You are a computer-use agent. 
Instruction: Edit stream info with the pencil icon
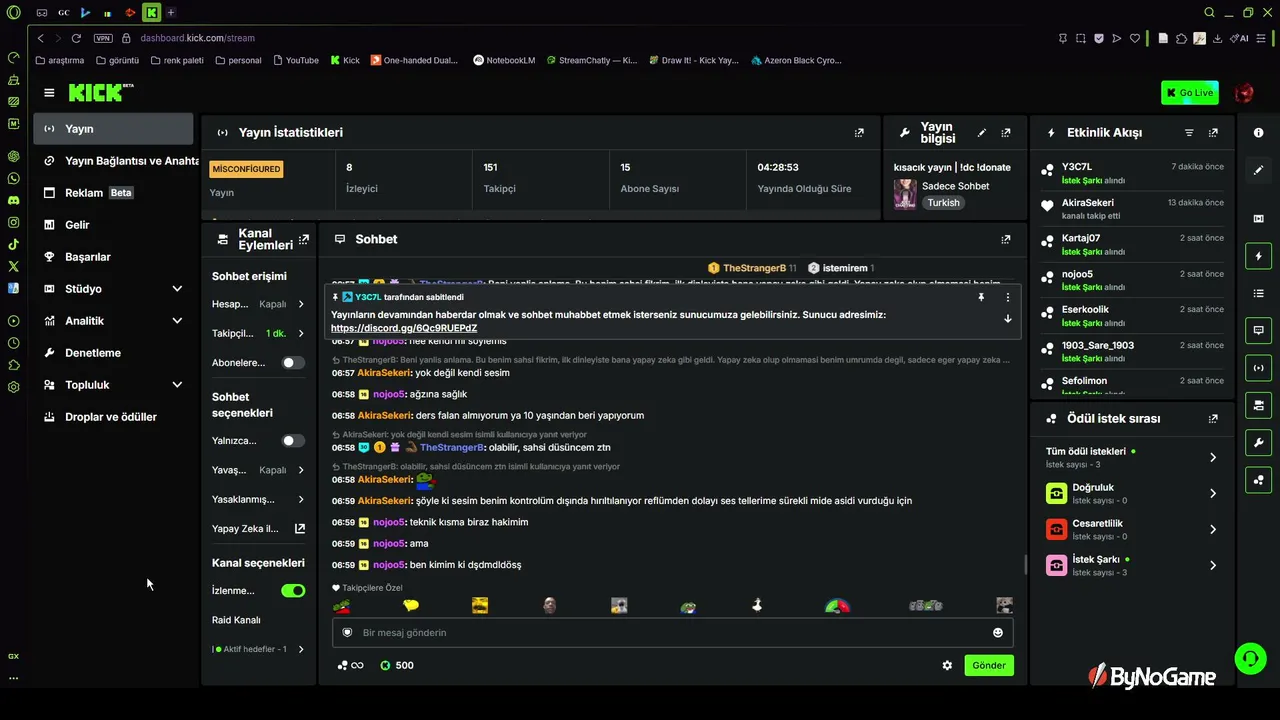982,132
